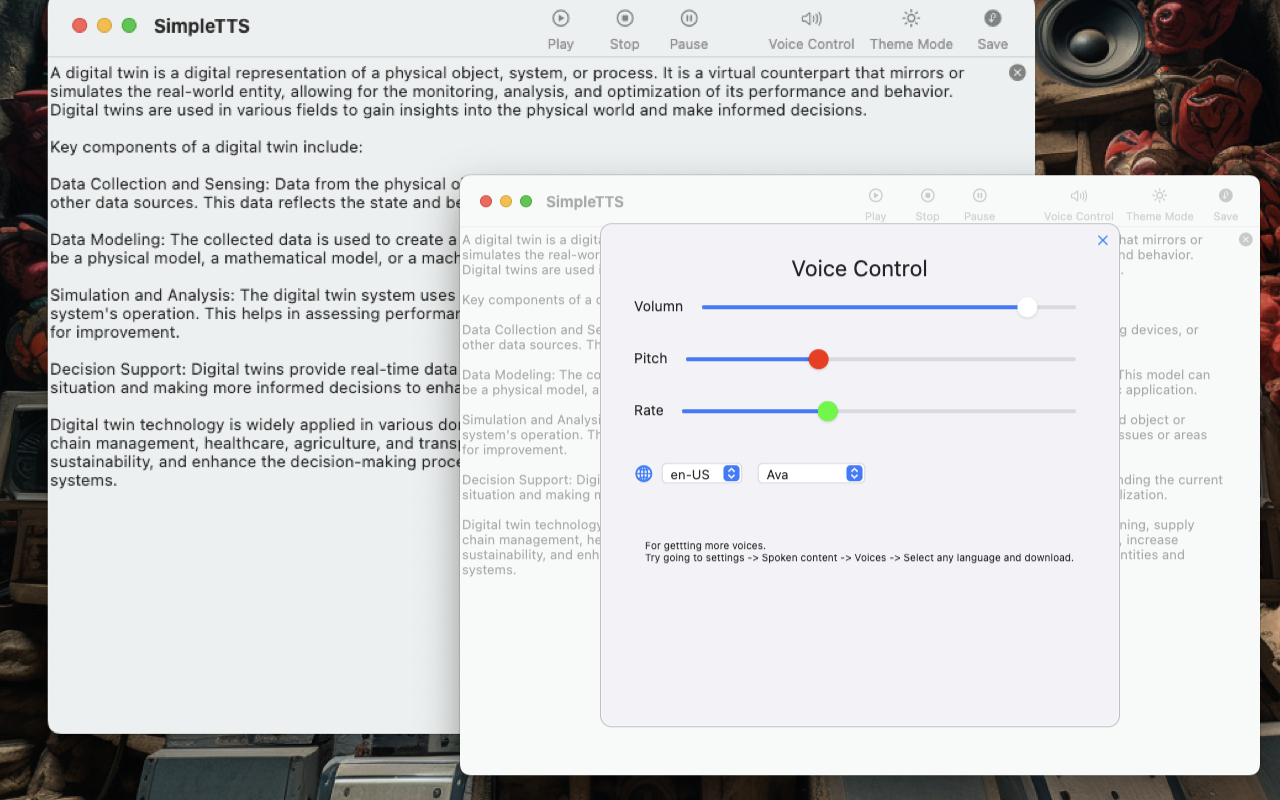Click Play in the back SimpleTTS window
The width and height of the screenshot is (1280, 800).
pos(560,29)
